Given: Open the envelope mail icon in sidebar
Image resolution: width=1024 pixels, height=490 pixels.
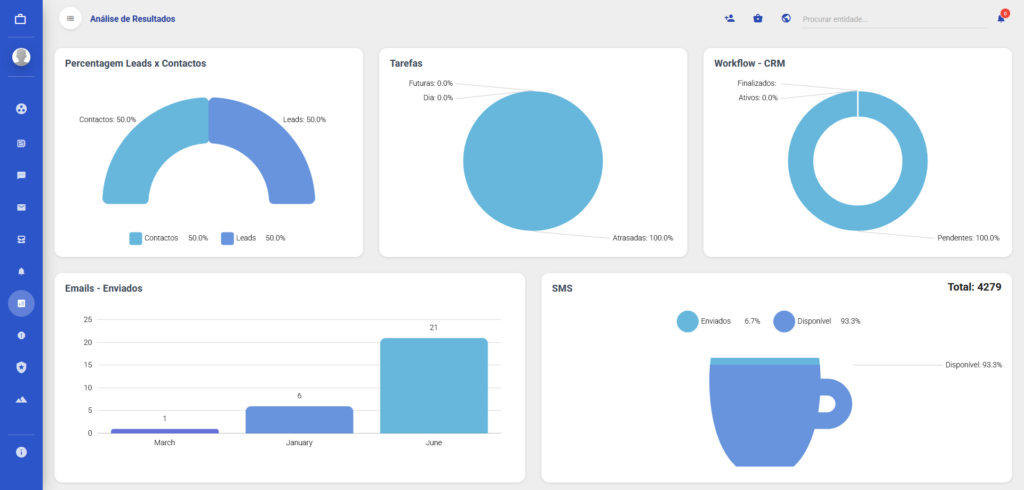Looking at the screenshot, I should (21, 207).
